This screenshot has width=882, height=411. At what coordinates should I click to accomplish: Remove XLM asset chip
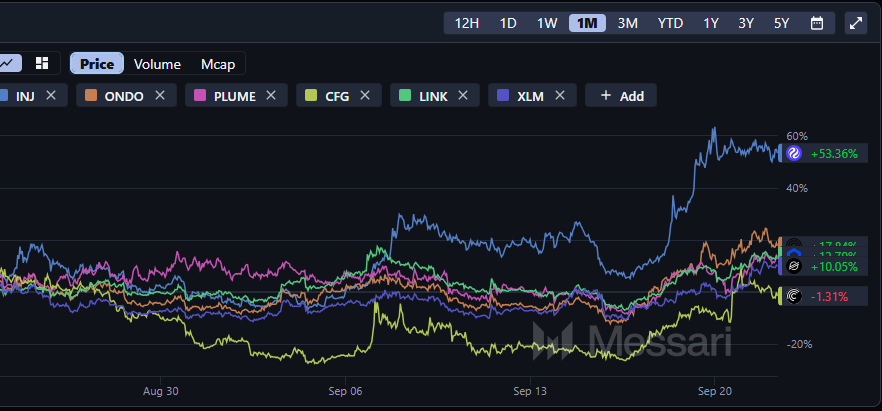560,96
